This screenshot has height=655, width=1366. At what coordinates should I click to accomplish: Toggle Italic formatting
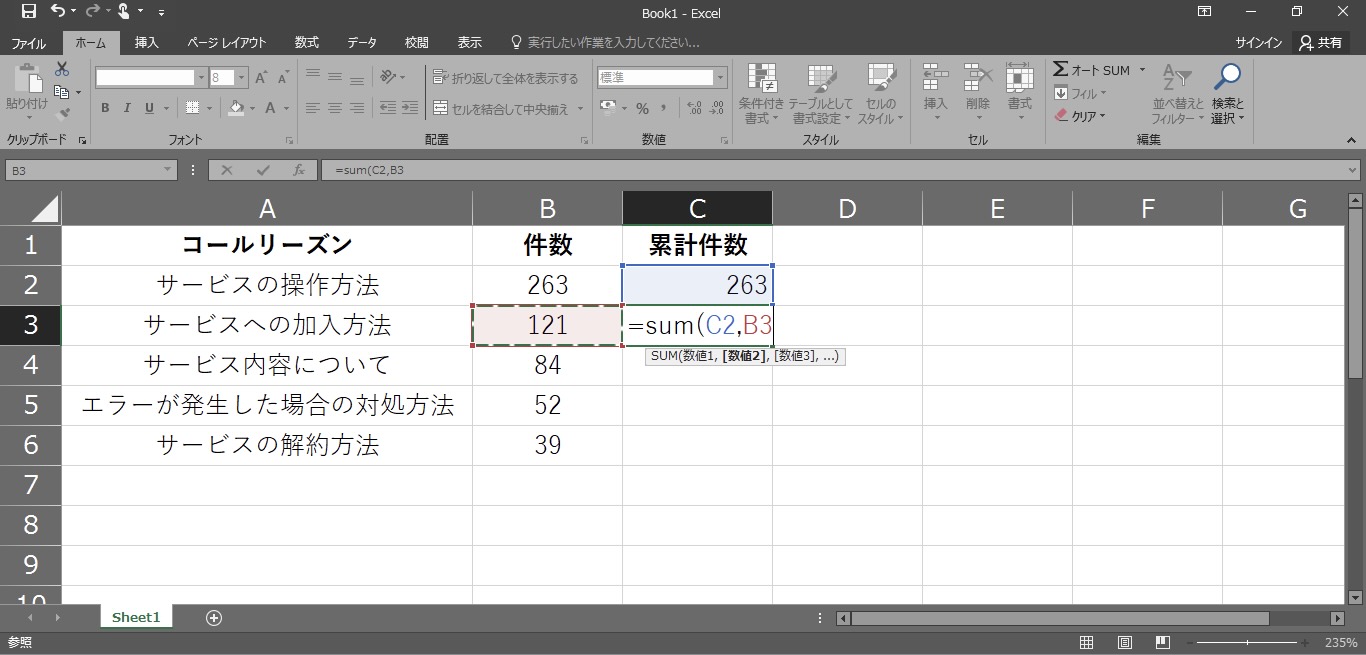(128, 108)
